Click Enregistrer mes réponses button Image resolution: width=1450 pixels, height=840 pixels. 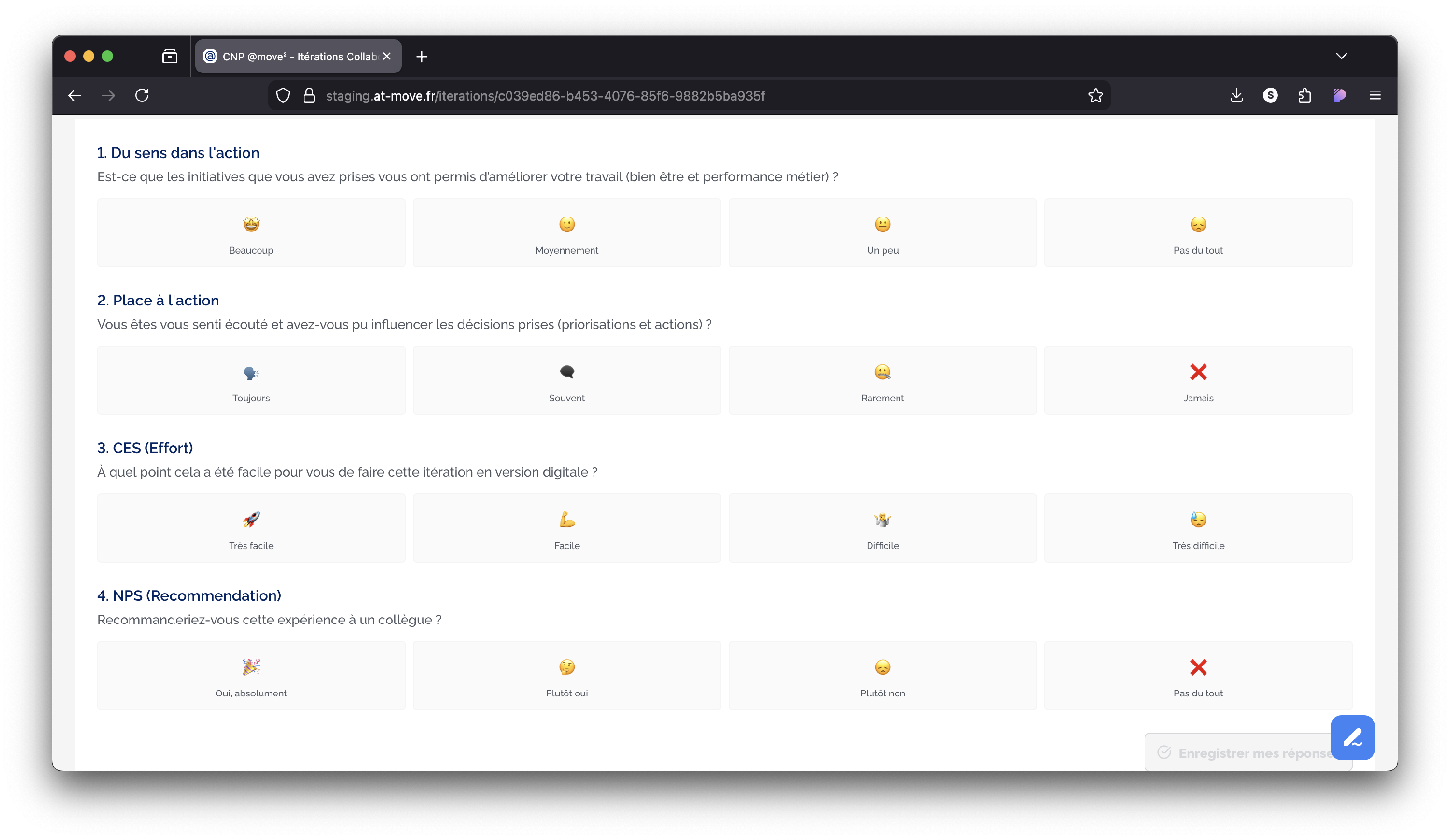click(x=1237, y=753)
